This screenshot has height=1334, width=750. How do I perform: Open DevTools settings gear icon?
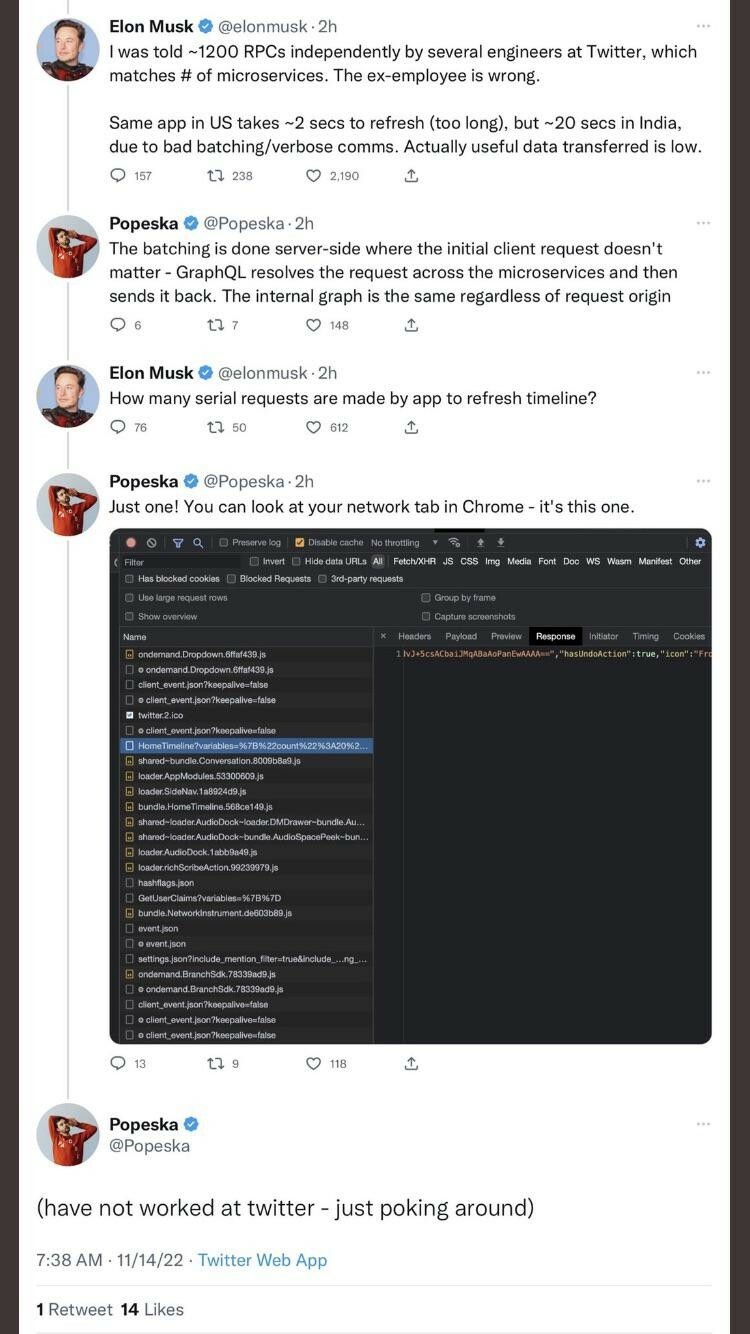[700, 542]
